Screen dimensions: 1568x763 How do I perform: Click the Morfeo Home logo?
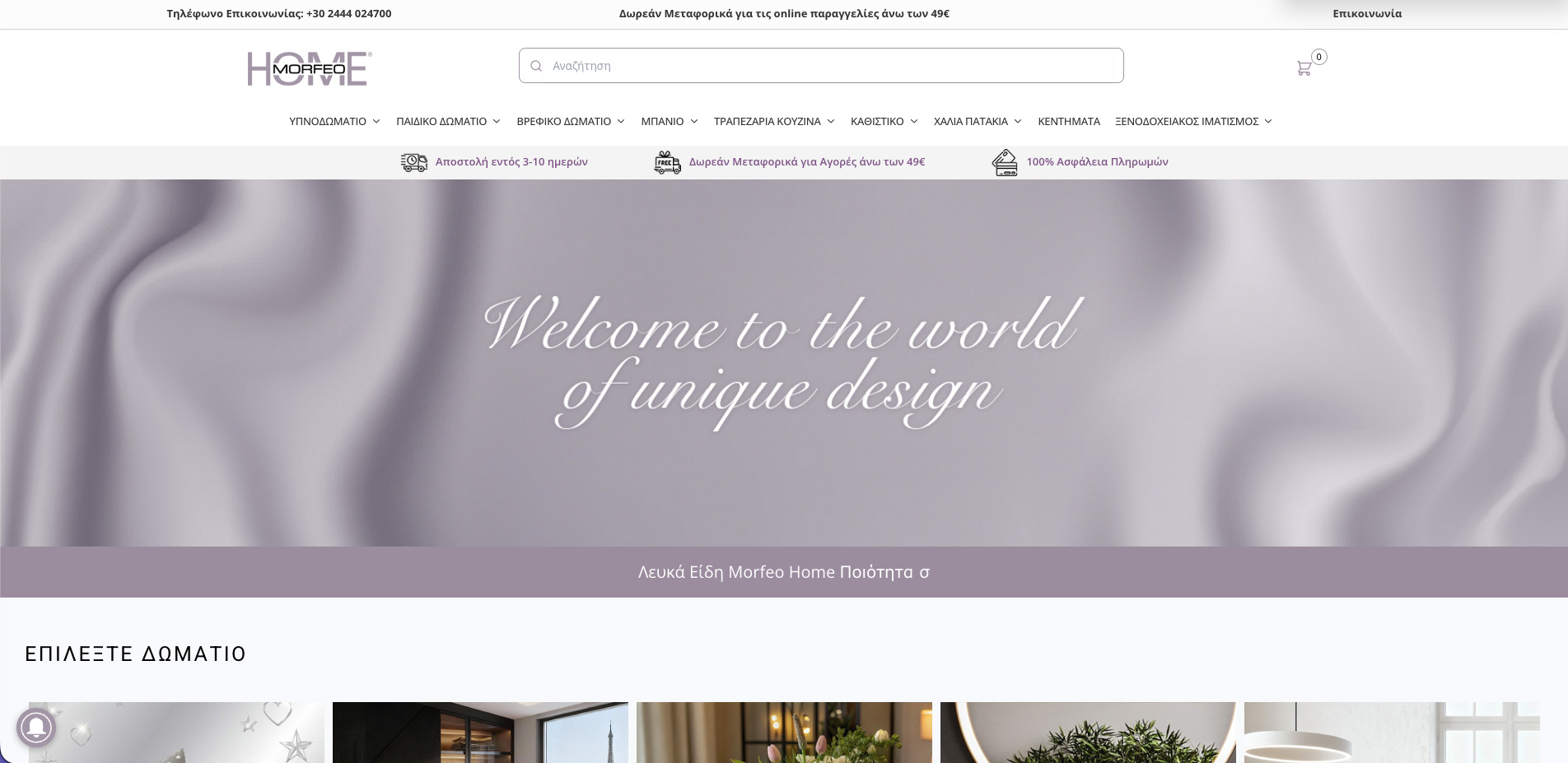310,68
